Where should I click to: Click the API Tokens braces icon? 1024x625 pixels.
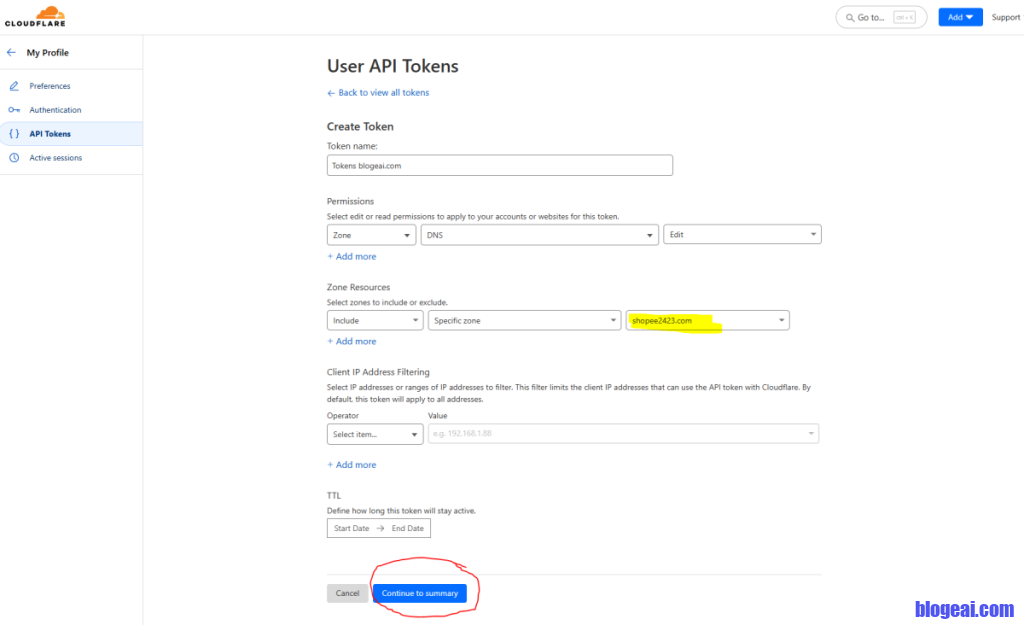14,134
